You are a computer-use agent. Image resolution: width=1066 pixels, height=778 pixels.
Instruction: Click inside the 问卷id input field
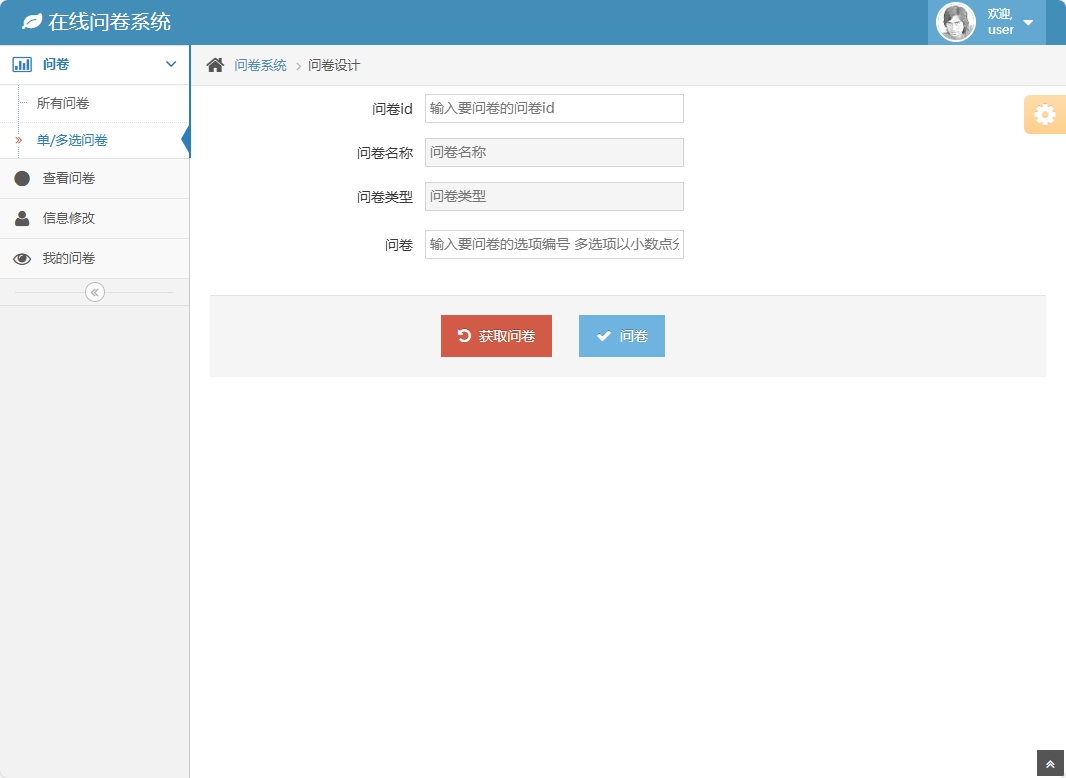553,108
